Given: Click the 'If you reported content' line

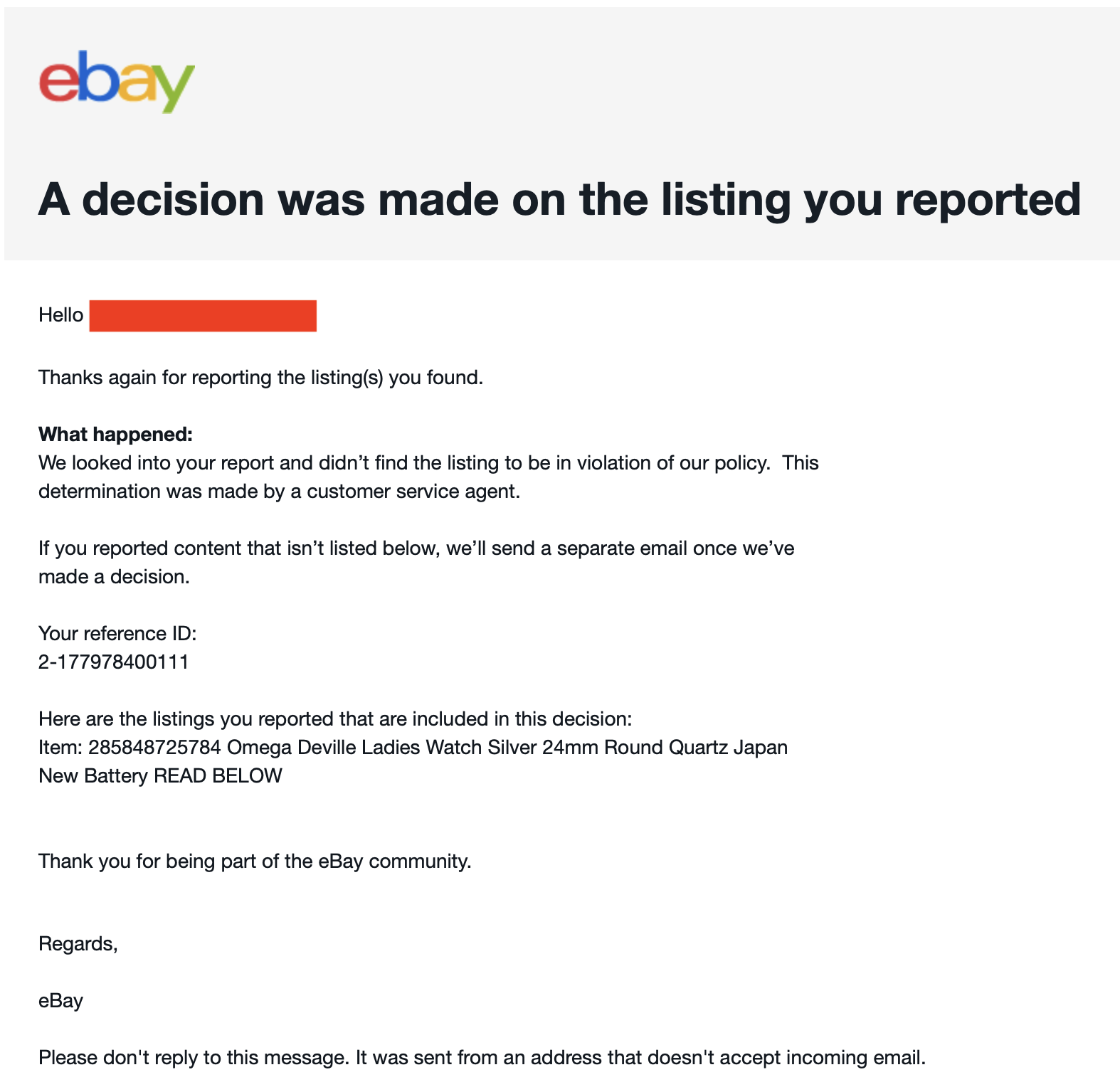Looking at the screenshot, I should pyautogui.click(x=416, y=548).
